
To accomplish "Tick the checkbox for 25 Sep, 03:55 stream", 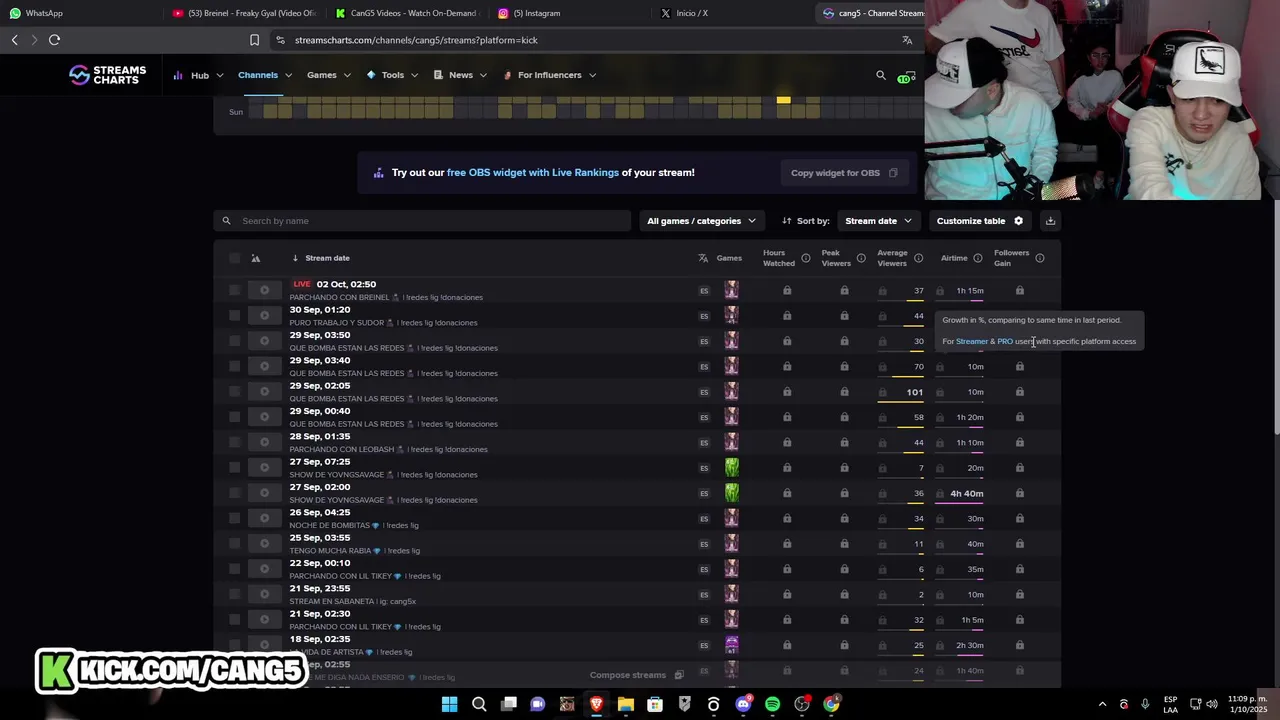I will [234, 543].
